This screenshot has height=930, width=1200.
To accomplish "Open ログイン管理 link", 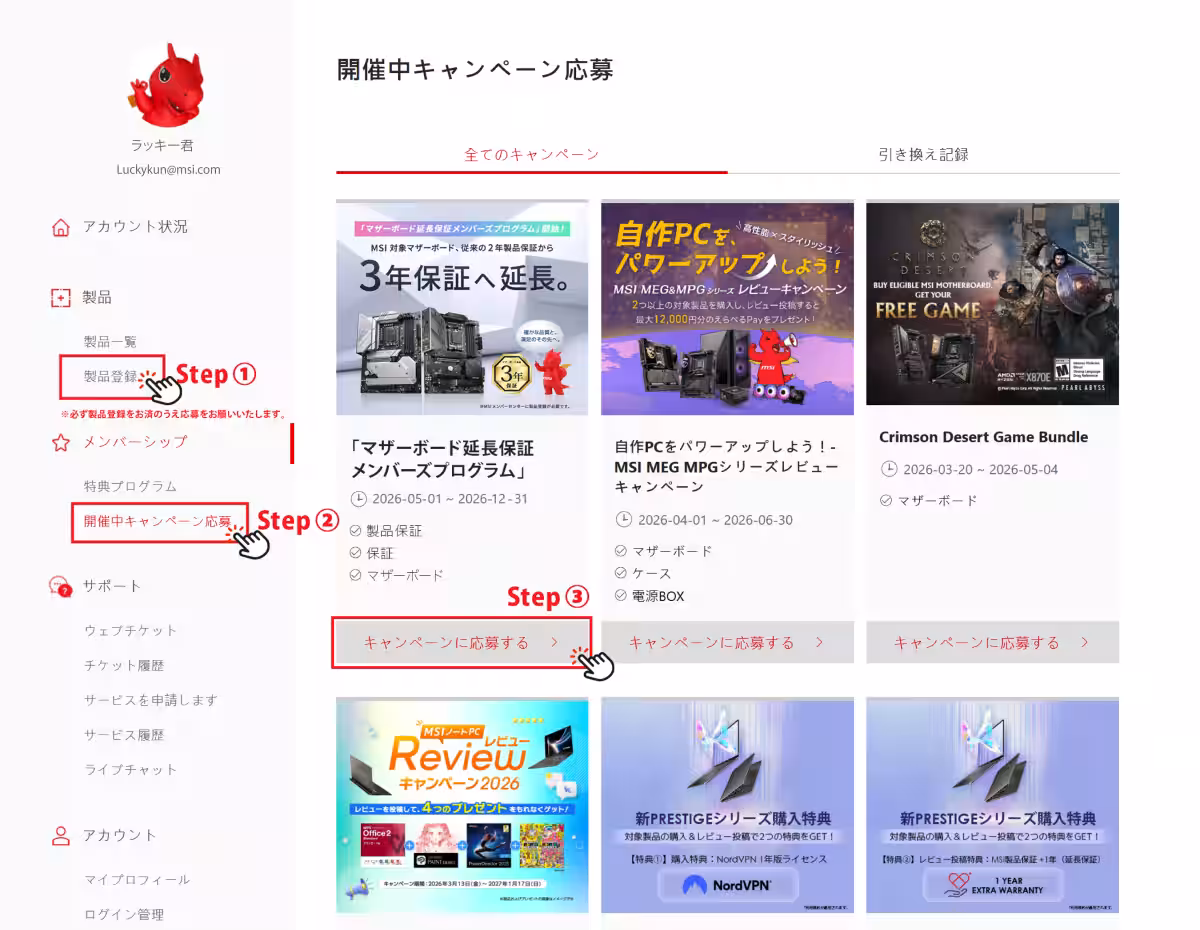I will click(124, 915).
